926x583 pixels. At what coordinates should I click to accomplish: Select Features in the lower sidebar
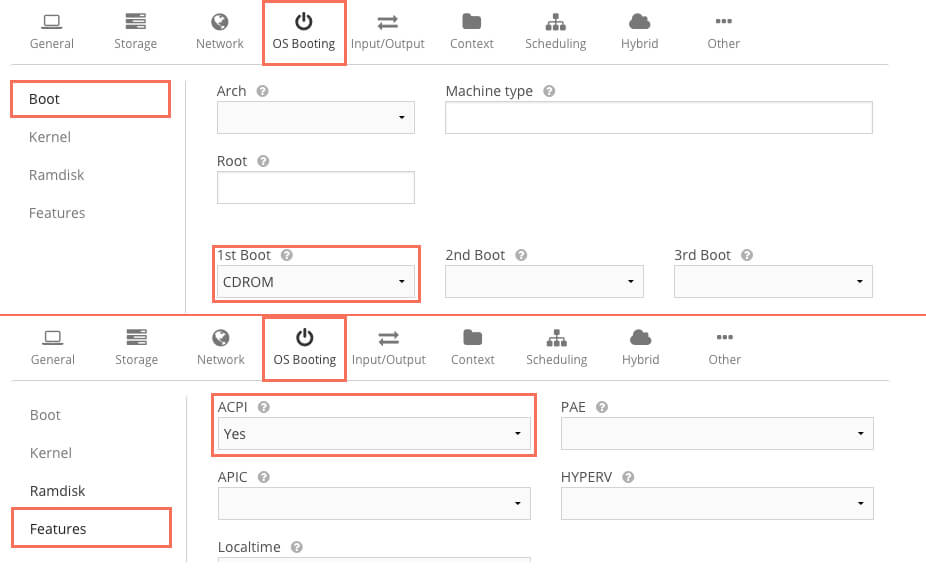tap(58, 529)
